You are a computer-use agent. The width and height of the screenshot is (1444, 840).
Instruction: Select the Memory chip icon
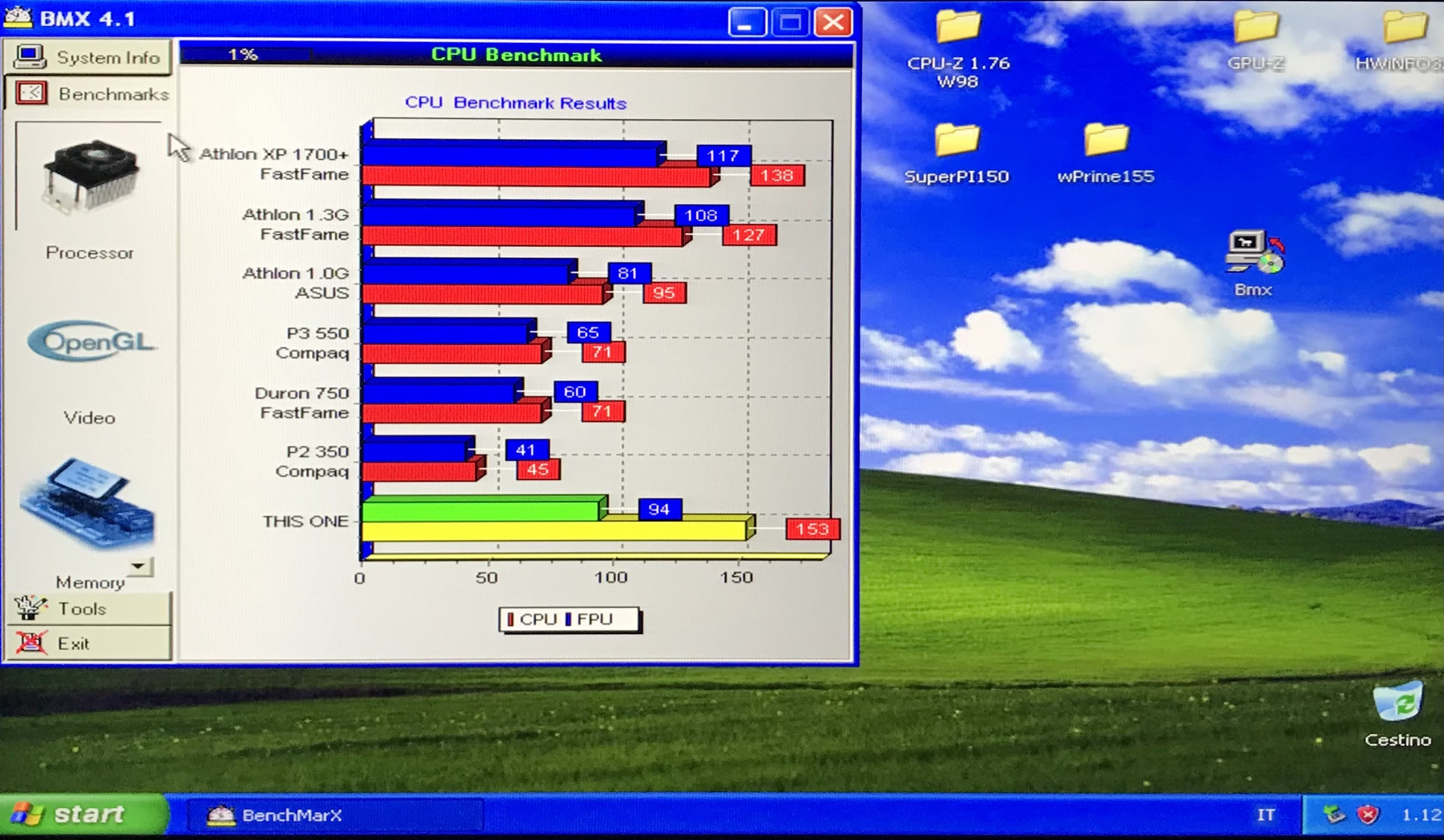(x=87, y=504)
